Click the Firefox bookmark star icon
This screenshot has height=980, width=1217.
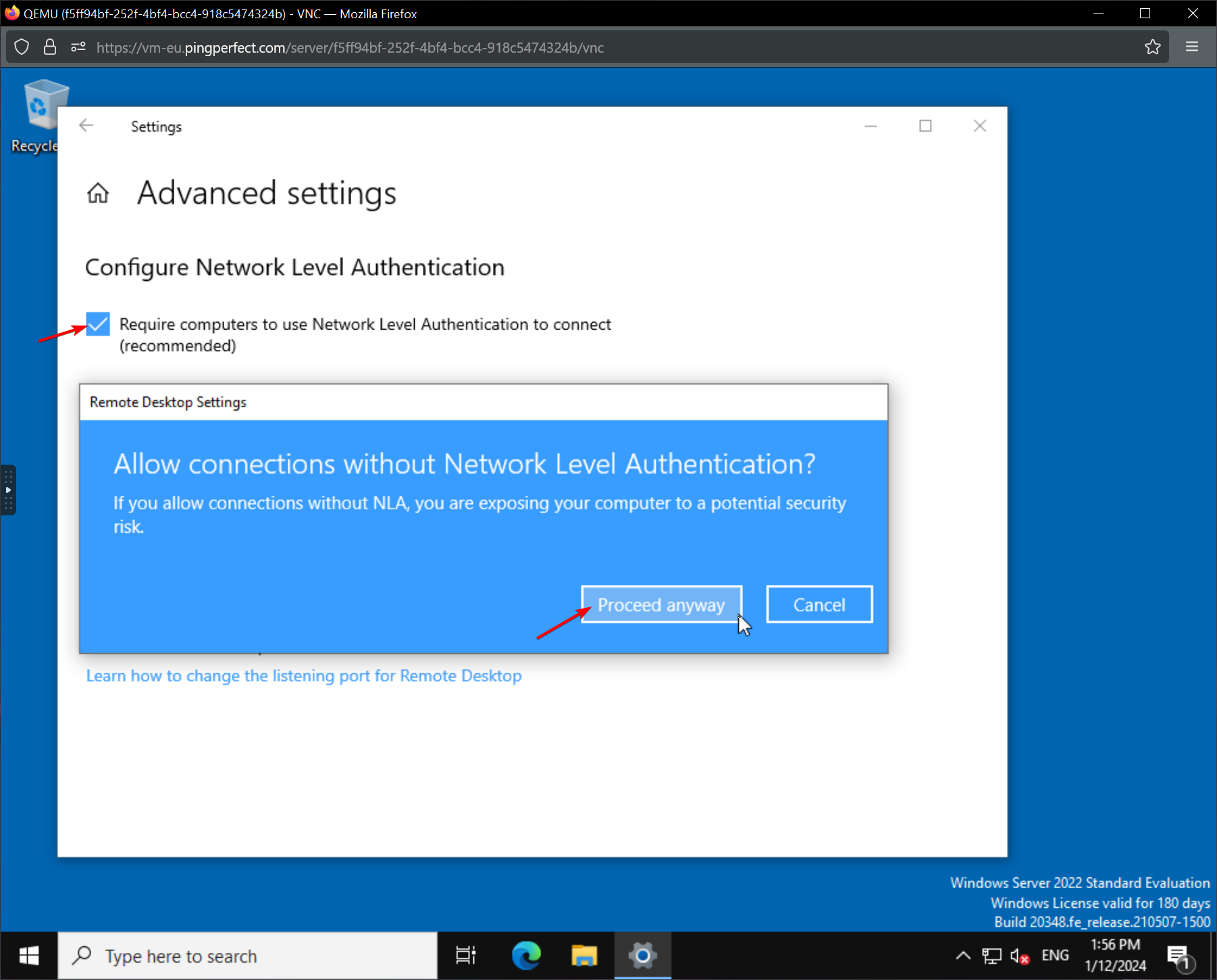[1152, 47]
